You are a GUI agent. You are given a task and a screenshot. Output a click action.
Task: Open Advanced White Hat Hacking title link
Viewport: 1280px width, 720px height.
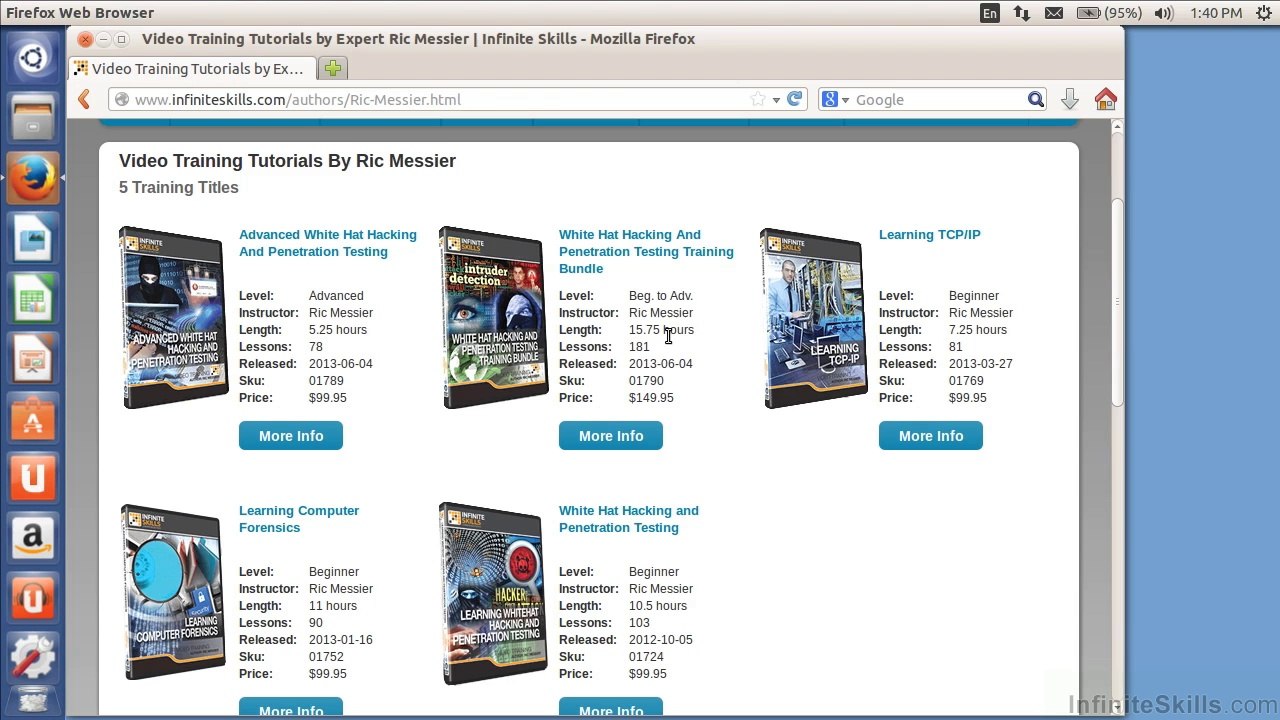(x=328, y=243)
